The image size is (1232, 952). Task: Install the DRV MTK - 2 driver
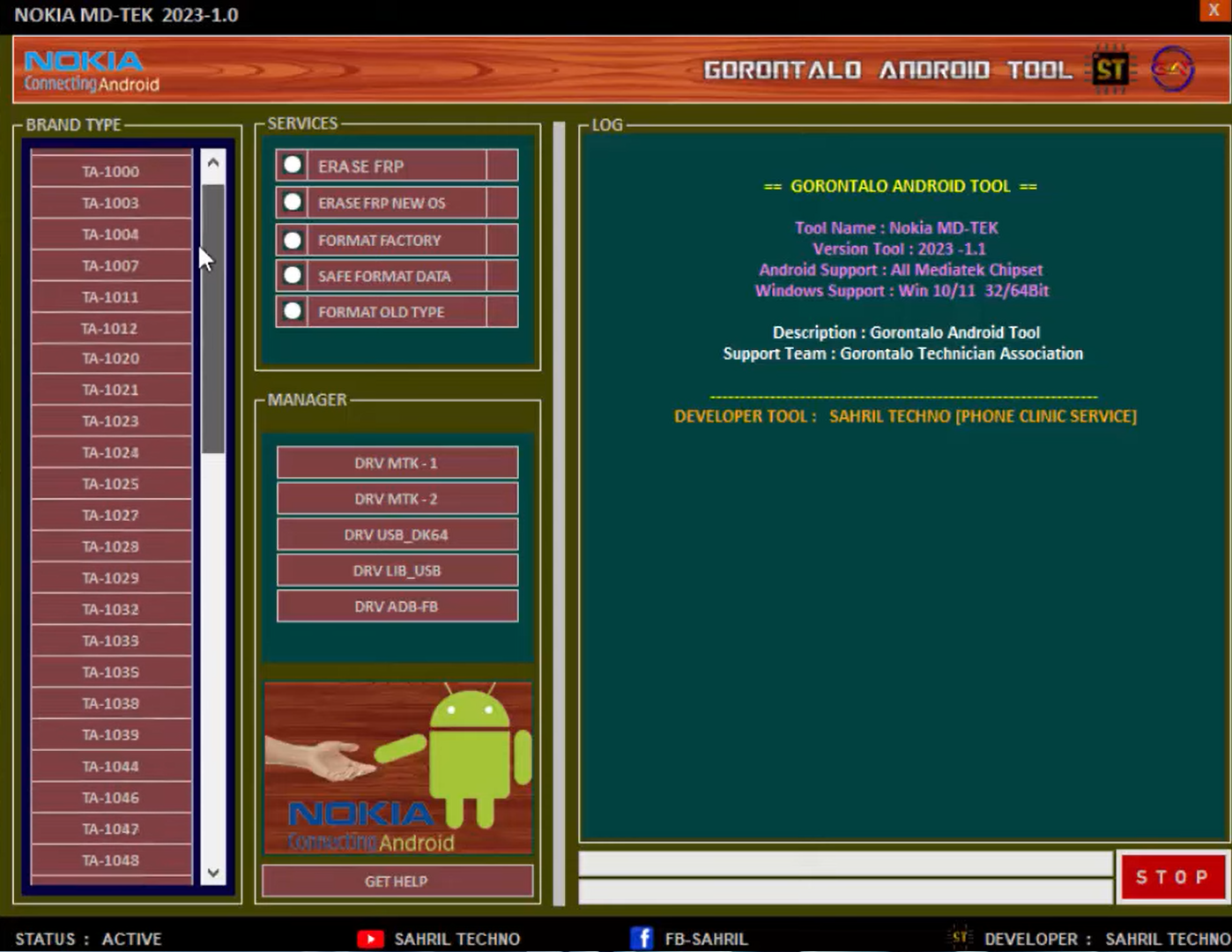click(397, 499)
